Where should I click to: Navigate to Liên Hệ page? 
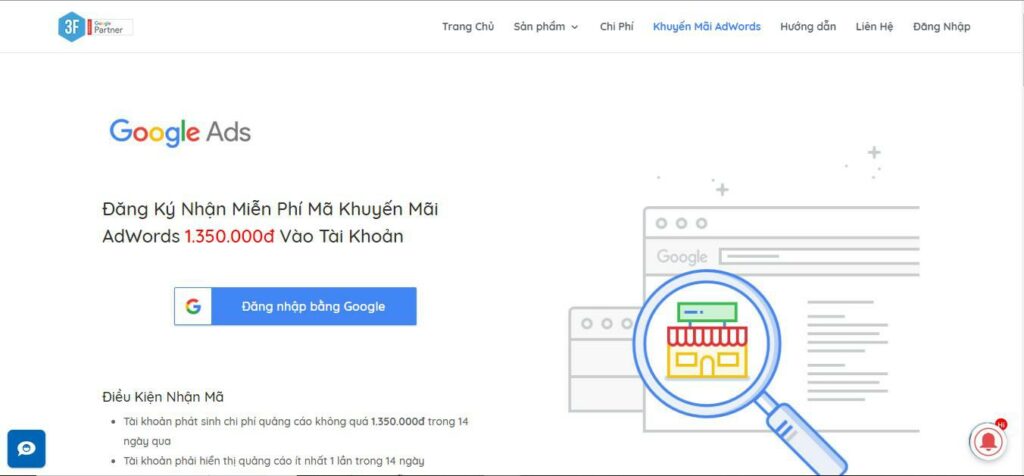point(874,27)
